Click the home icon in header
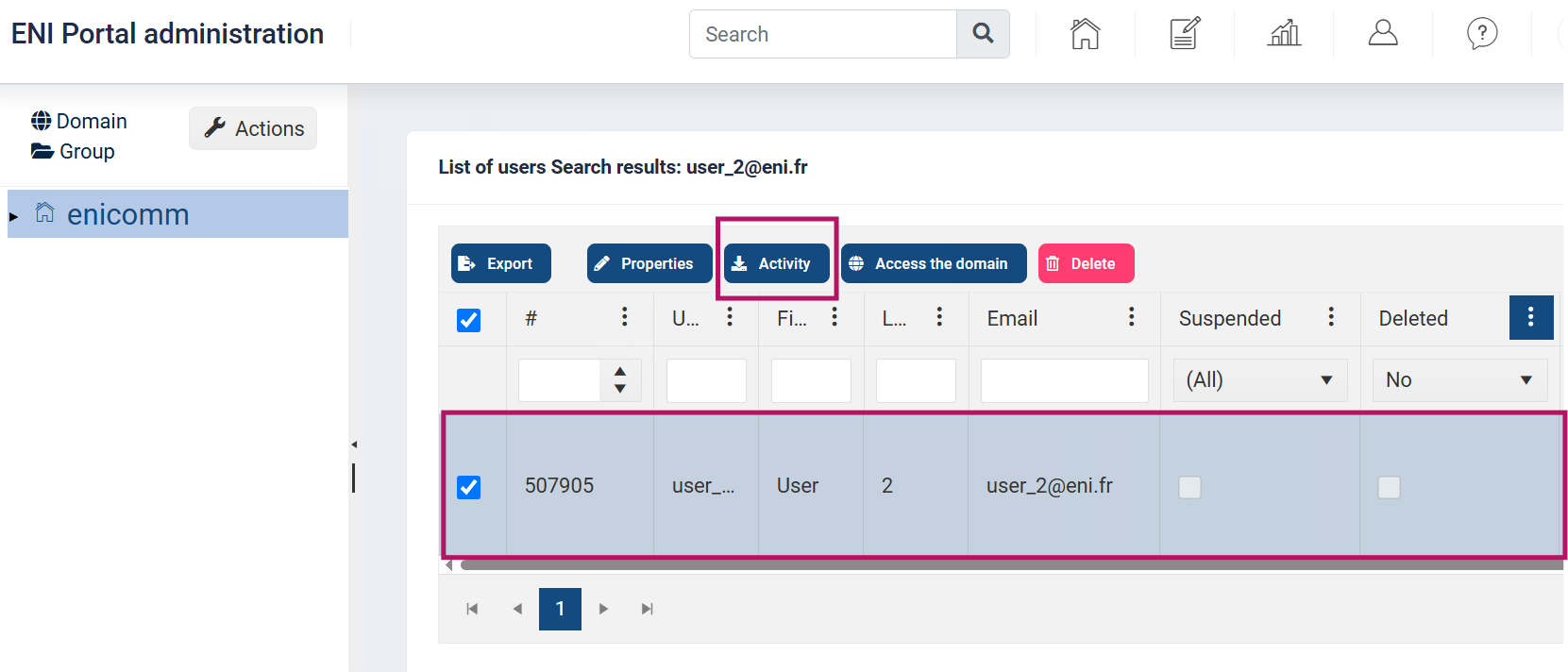Screen dimensions: 1568x672 pos(1085,34)
